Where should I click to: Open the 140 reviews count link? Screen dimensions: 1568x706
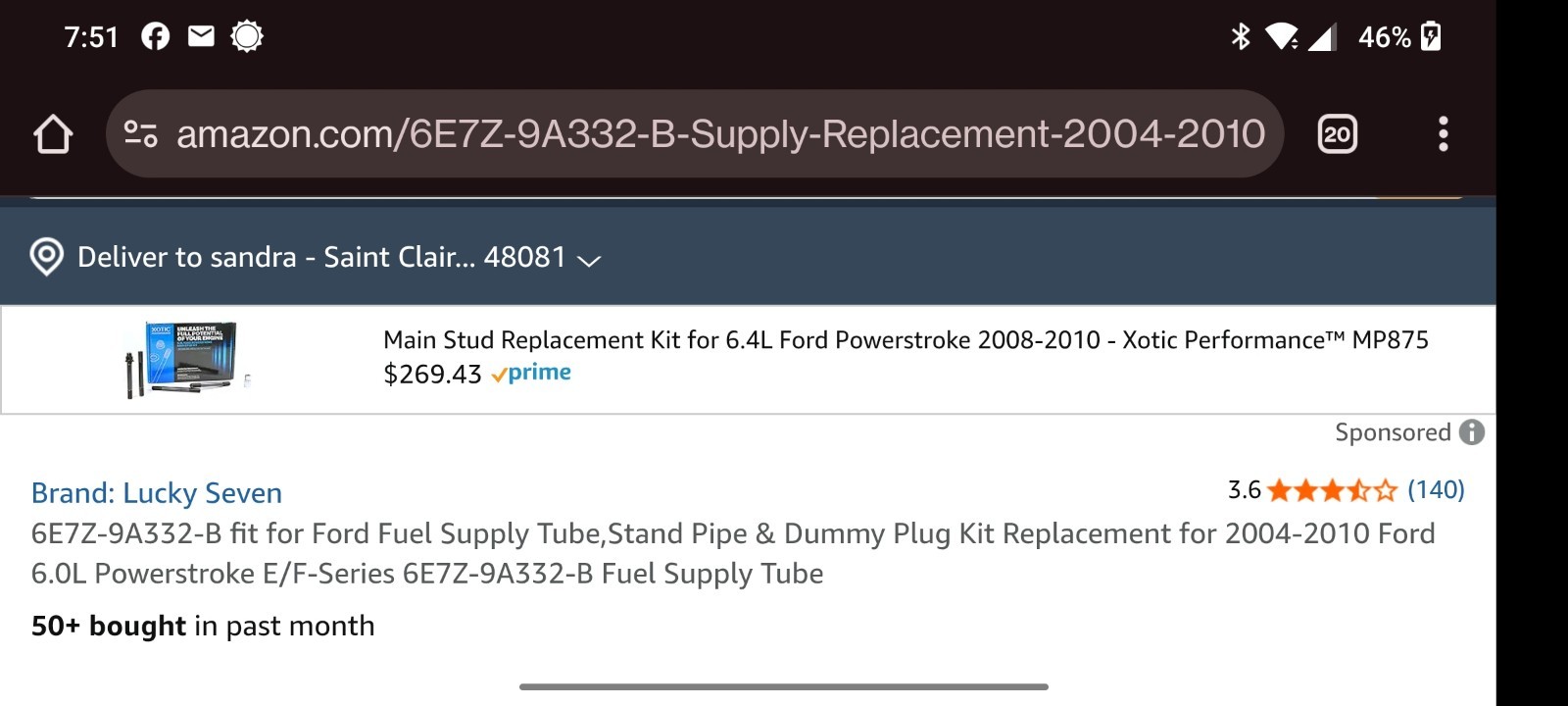[x=1436, y=489]
